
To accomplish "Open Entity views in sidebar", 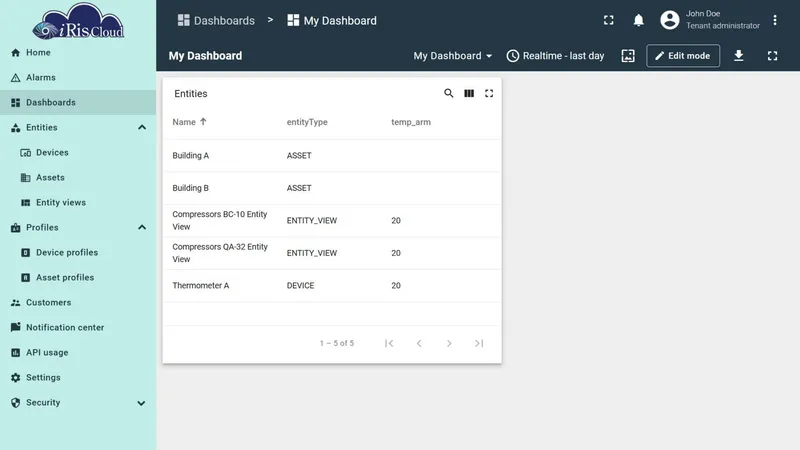I will pos(78,203).
